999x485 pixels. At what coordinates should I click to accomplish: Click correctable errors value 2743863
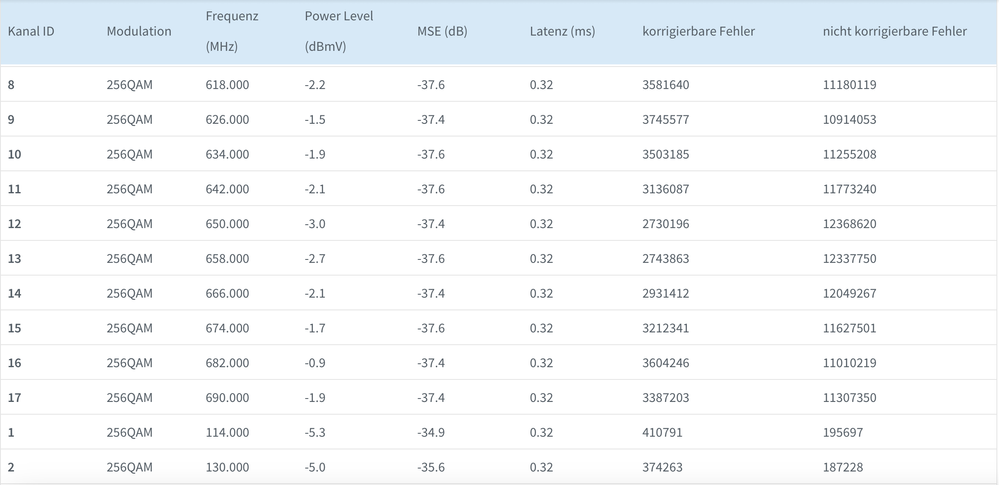point(666,259)
